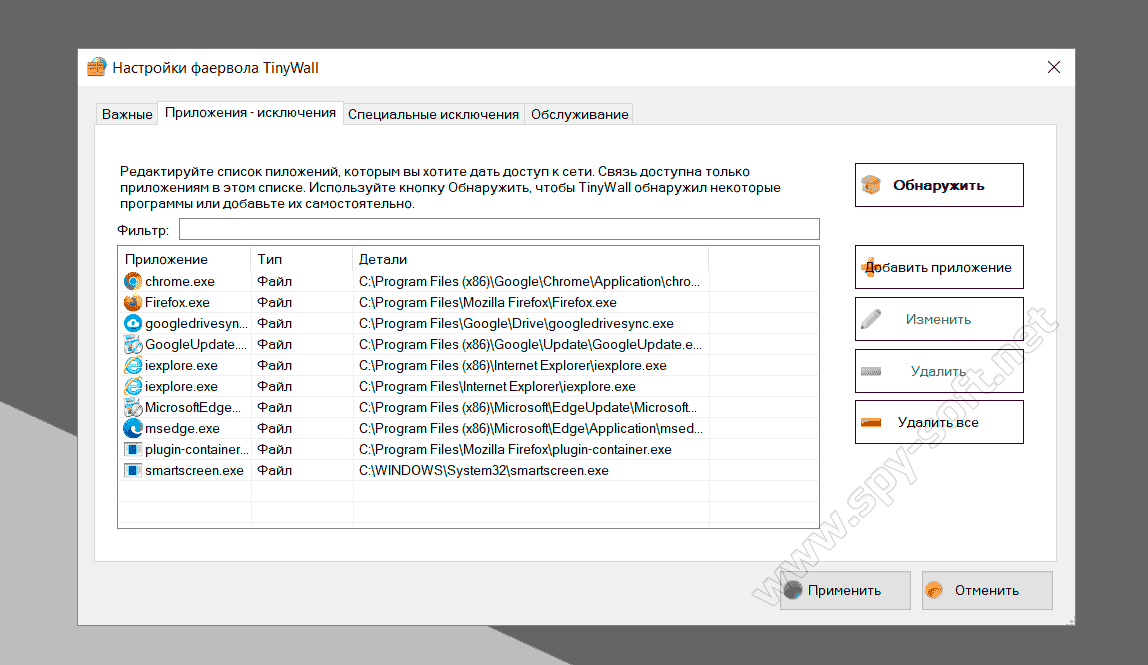Select the smartscreen.exe icon
1148x665 pixels.
[132, 470]
